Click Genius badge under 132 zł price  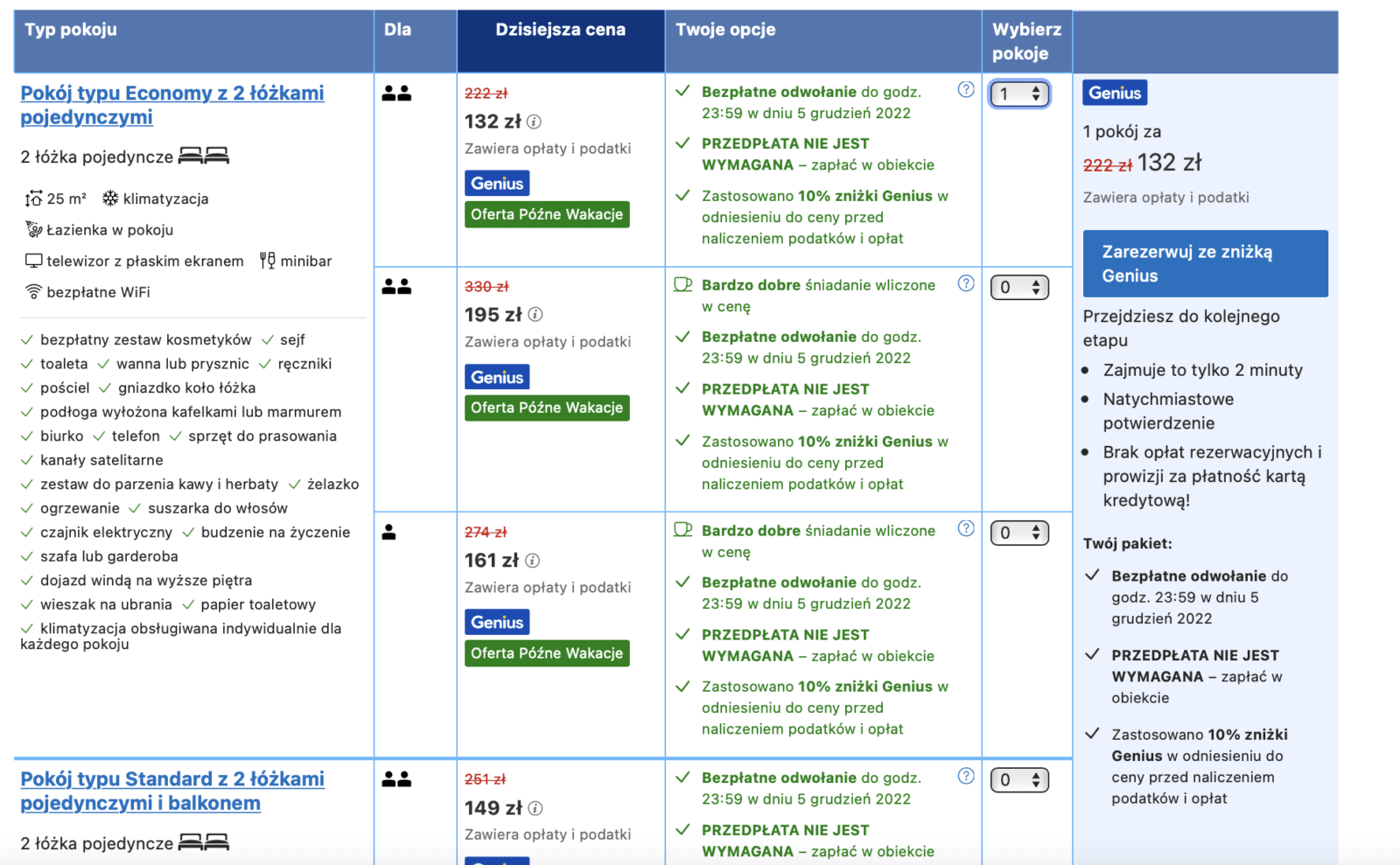[x=497, y=184]
